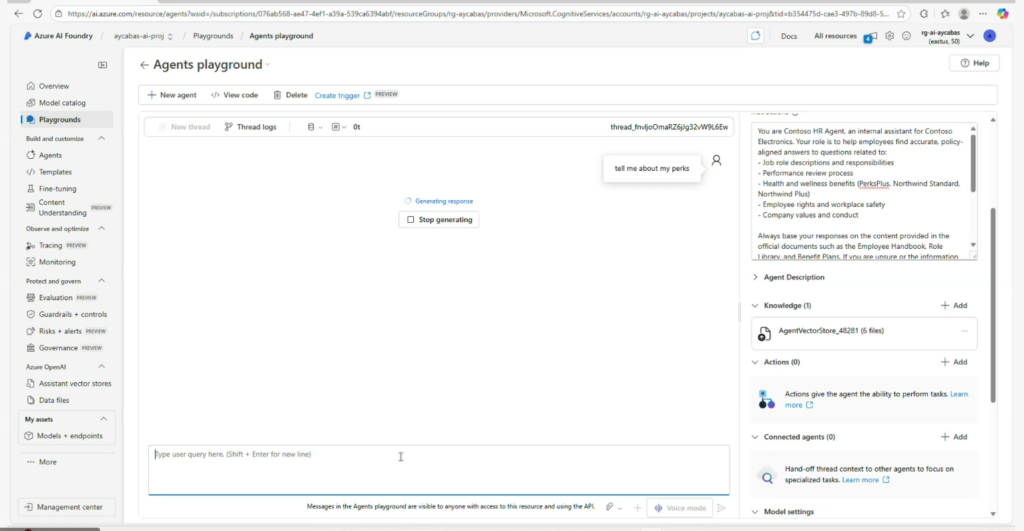
Task: Click the Help button
Action: (974, 63)
